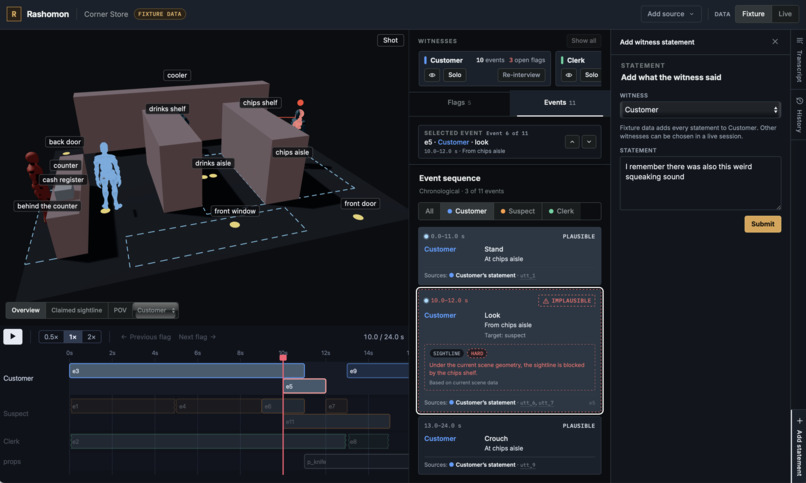Screen dimensions: 806x483
Task: Open the History side panel
Action: point(799,116)
